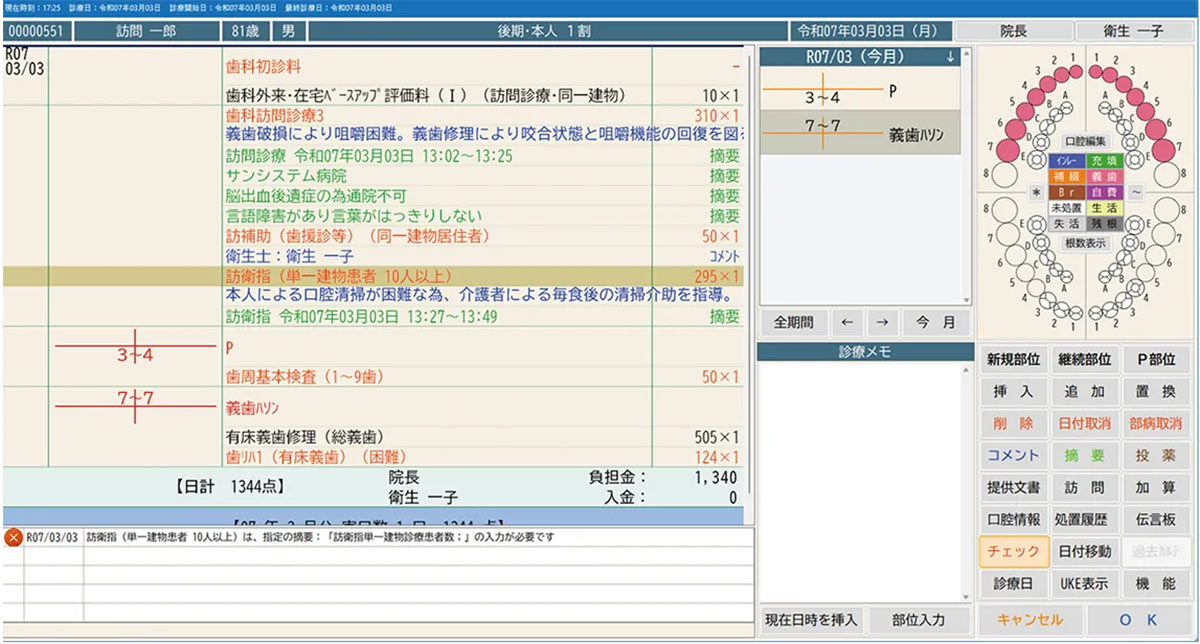The height and width of the screenshot is (644, 1200).
Task: Go to next period with right arrow
Action: pyautogui.click(x=882, y=323)
